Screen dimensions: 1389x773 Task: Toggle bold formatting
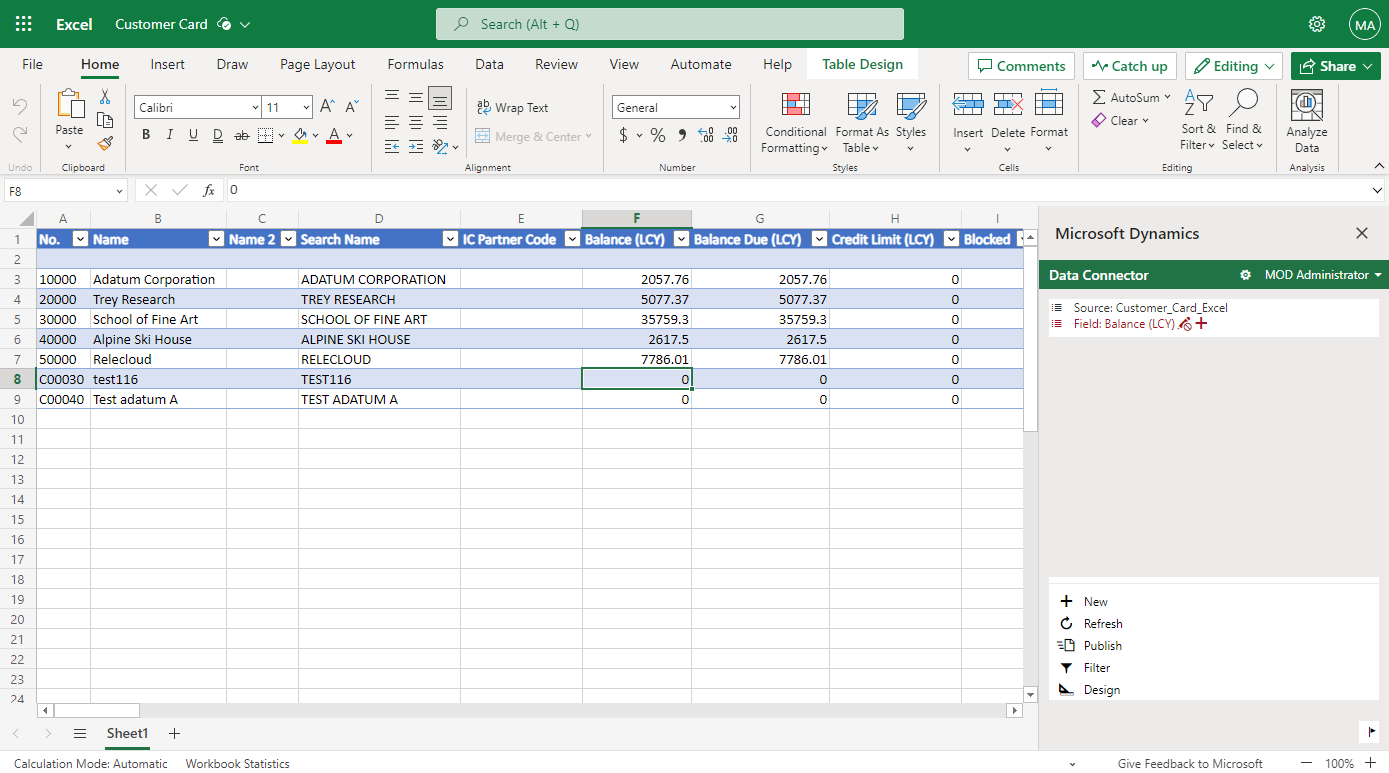point(145,133)
